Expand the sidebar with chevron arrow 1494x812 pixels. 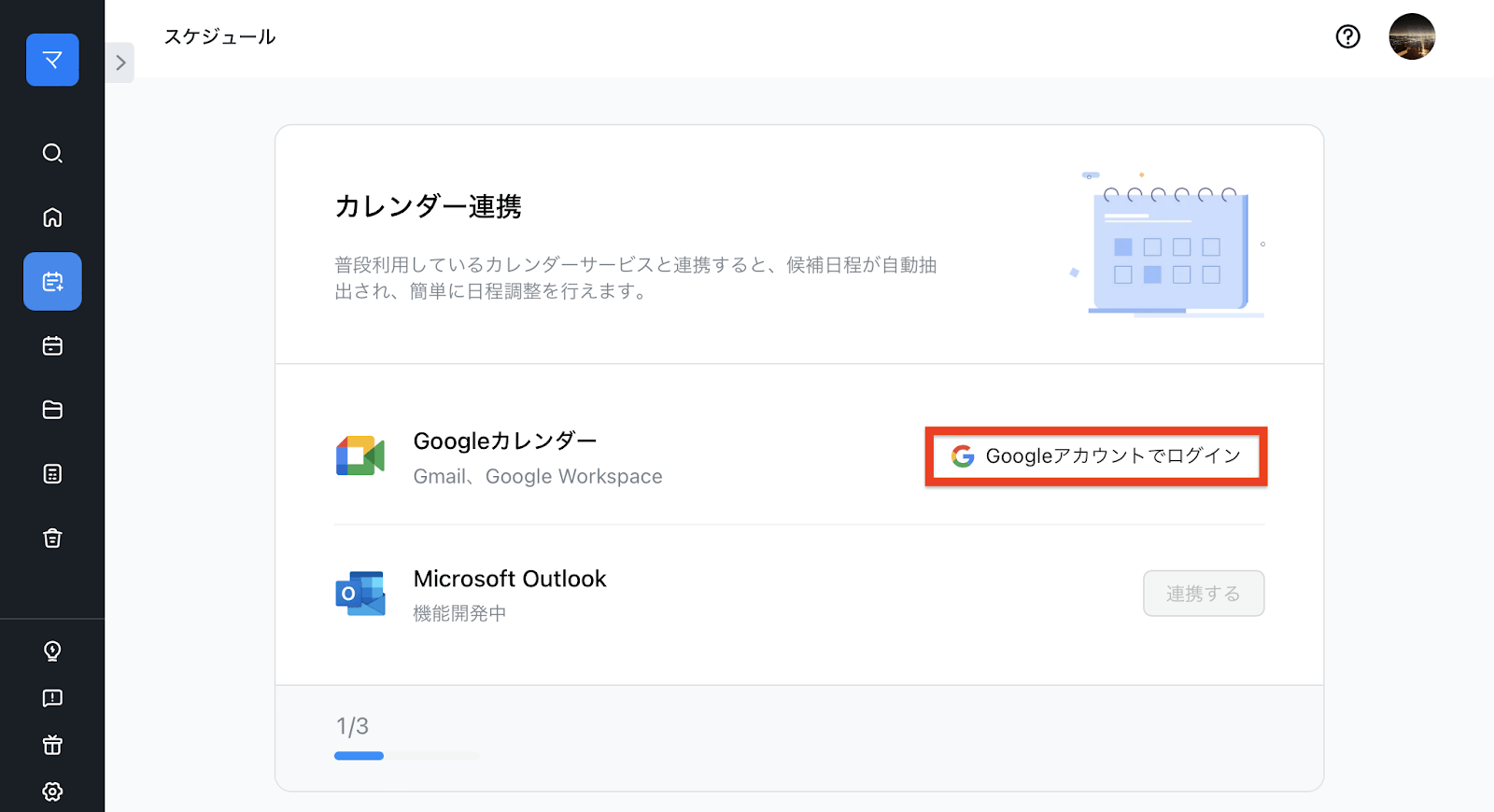(x=120, y=63)
